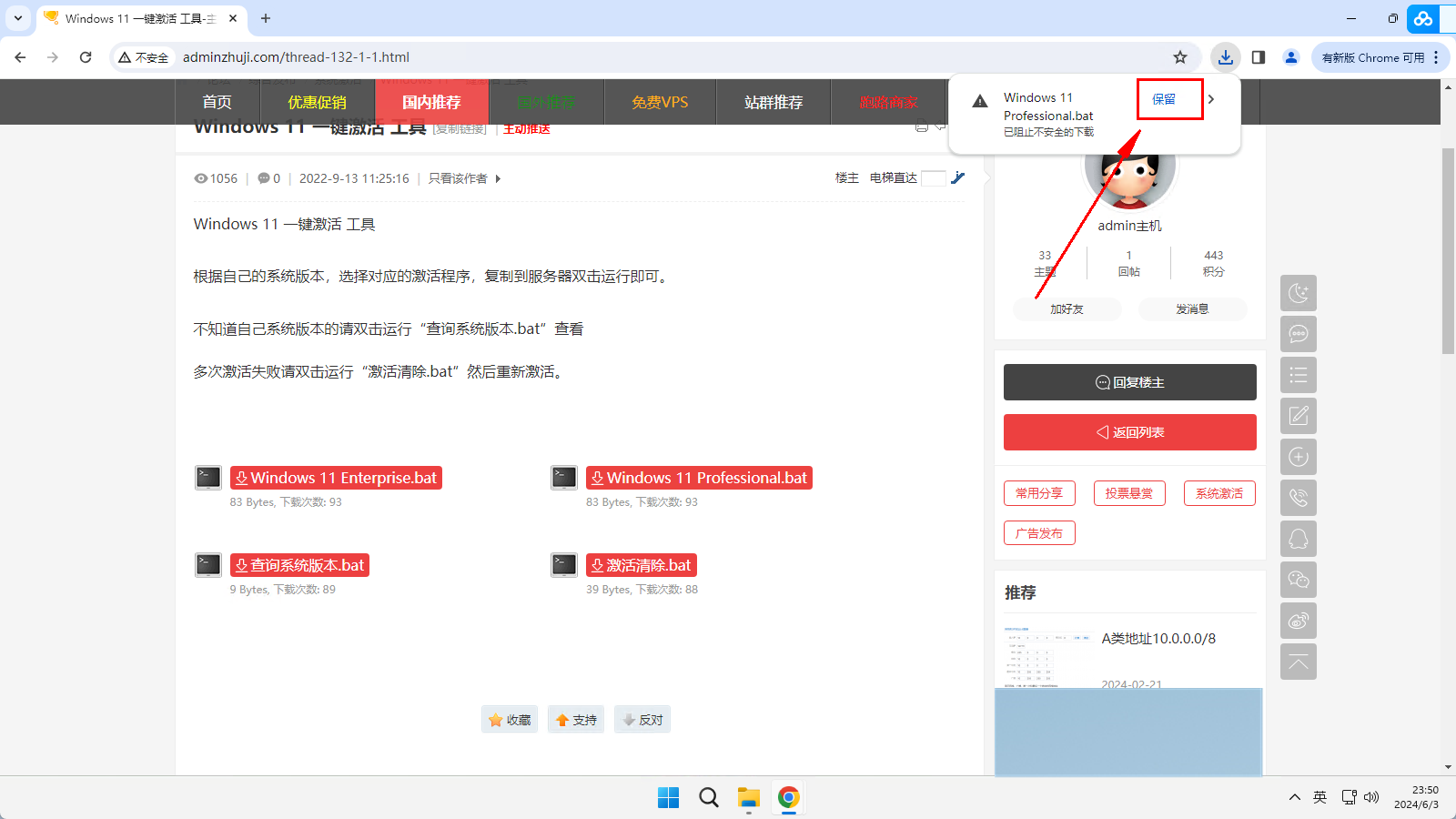Open Chrome downloads icon in toolbar

(1226, 57)
